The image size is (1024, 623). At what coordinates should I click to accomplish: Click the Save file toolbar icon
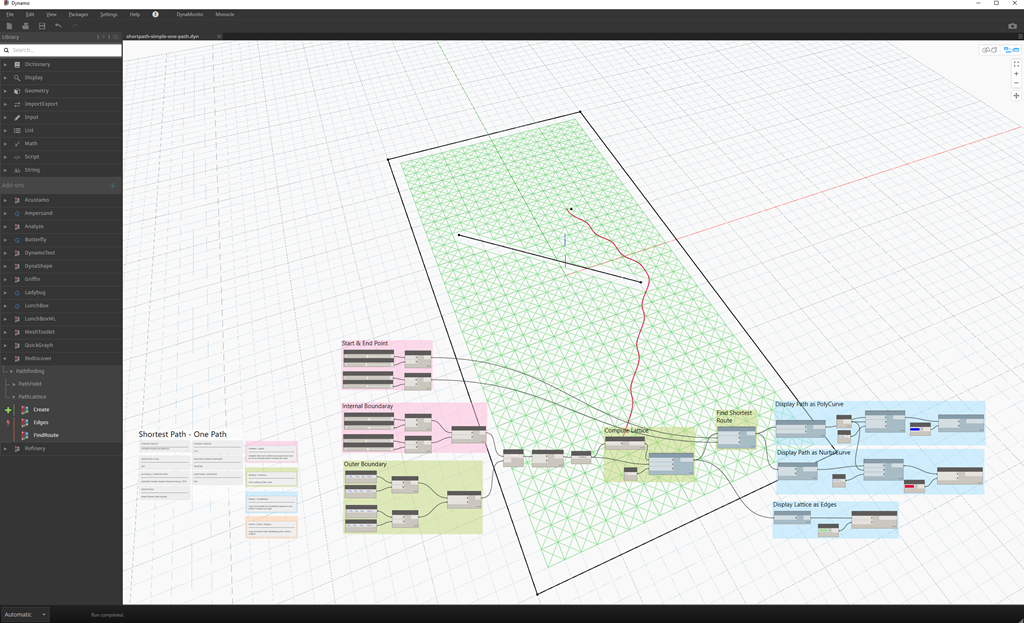(x=41, y=26)
